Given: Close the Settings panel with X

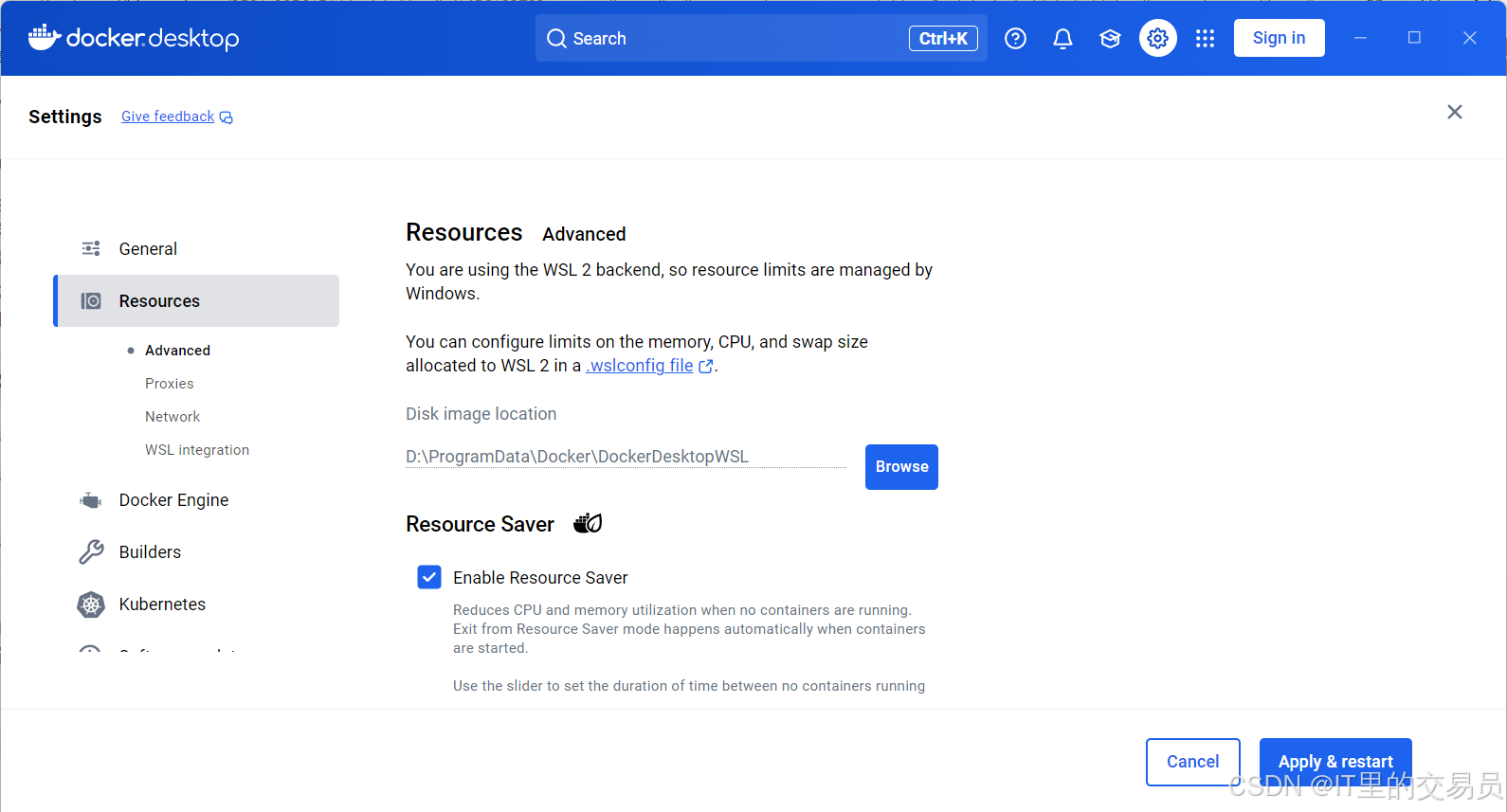Looking at the screenshot, I should point(1455,112).
